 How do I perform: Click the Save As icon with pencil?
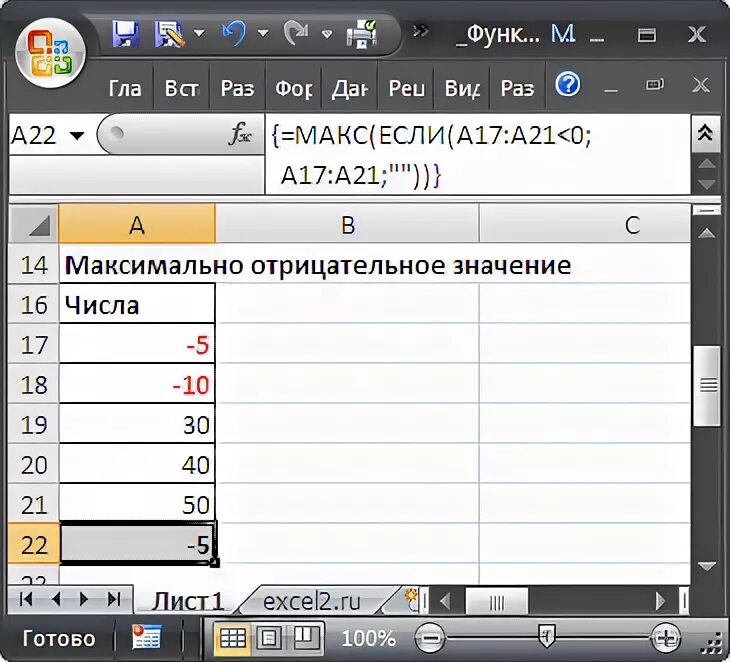coord(169,34)
